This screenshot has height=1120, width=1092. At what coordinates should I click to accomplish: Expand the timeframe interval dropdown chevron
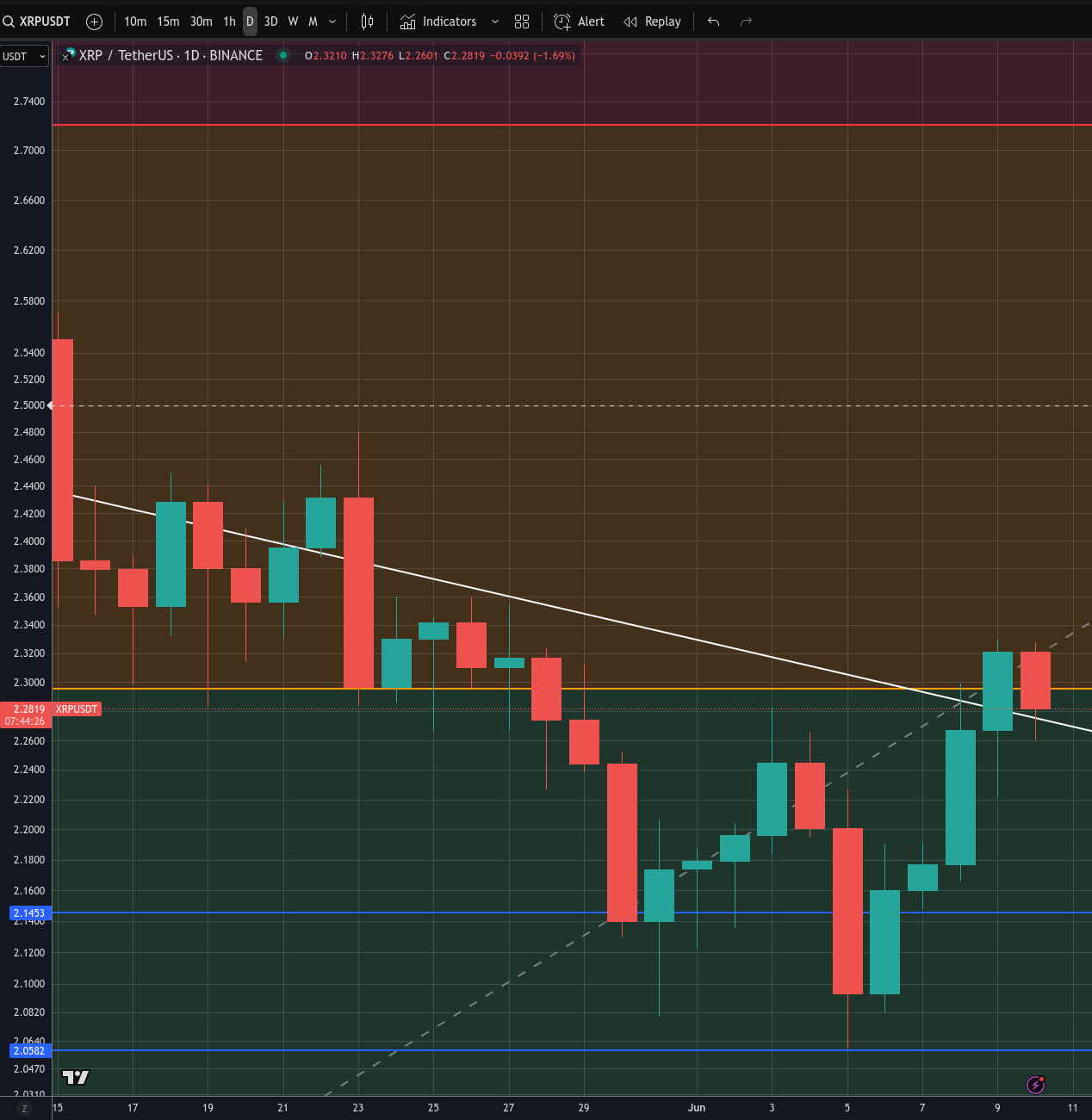pos(332,22)
